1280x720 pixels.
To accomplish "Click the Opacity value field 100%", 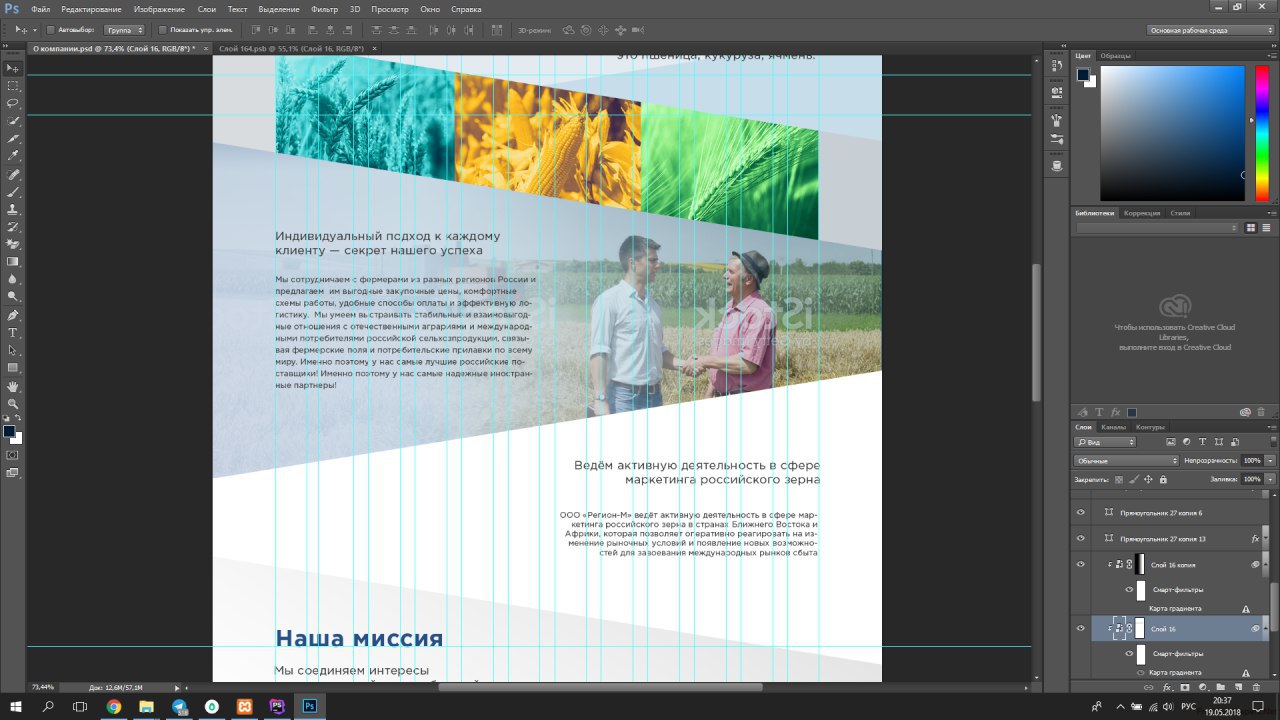I will [1251, 461].
